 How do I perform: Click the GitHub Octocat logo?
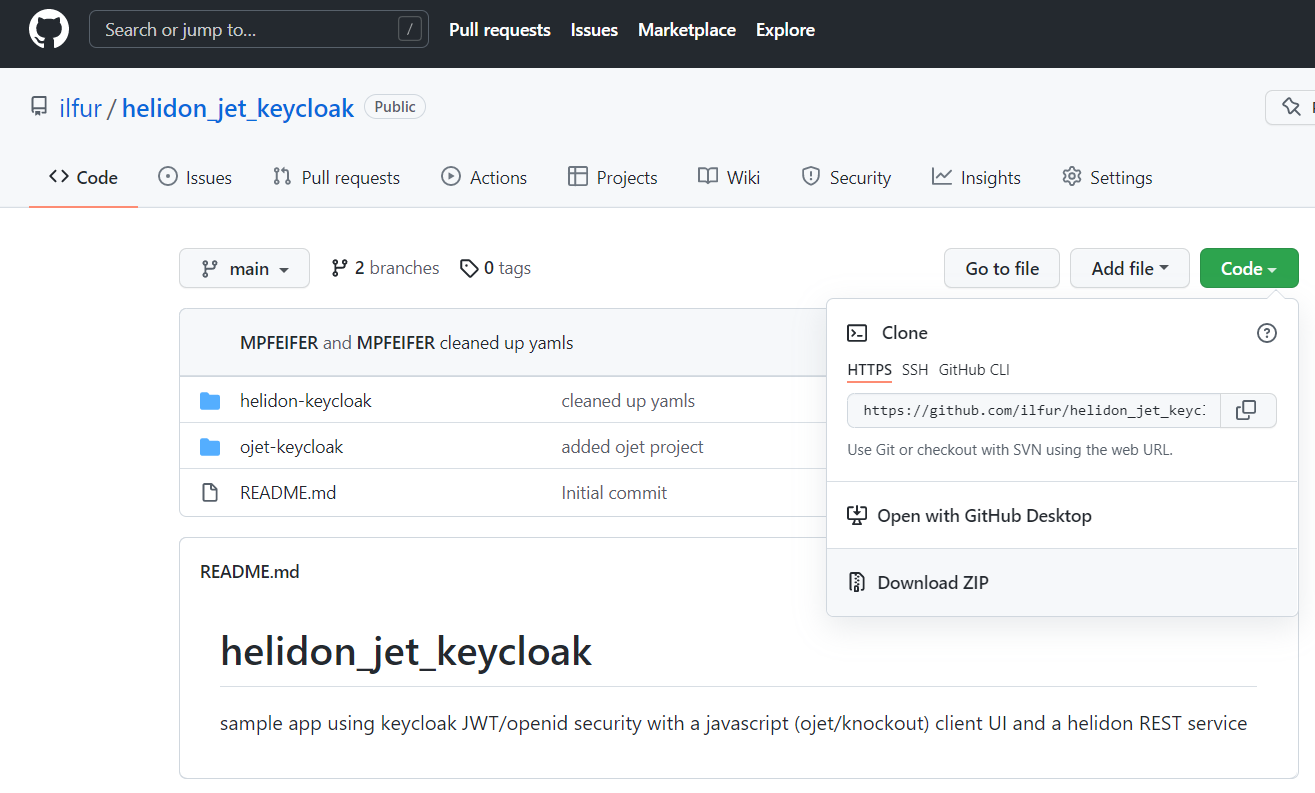point(49,30)
